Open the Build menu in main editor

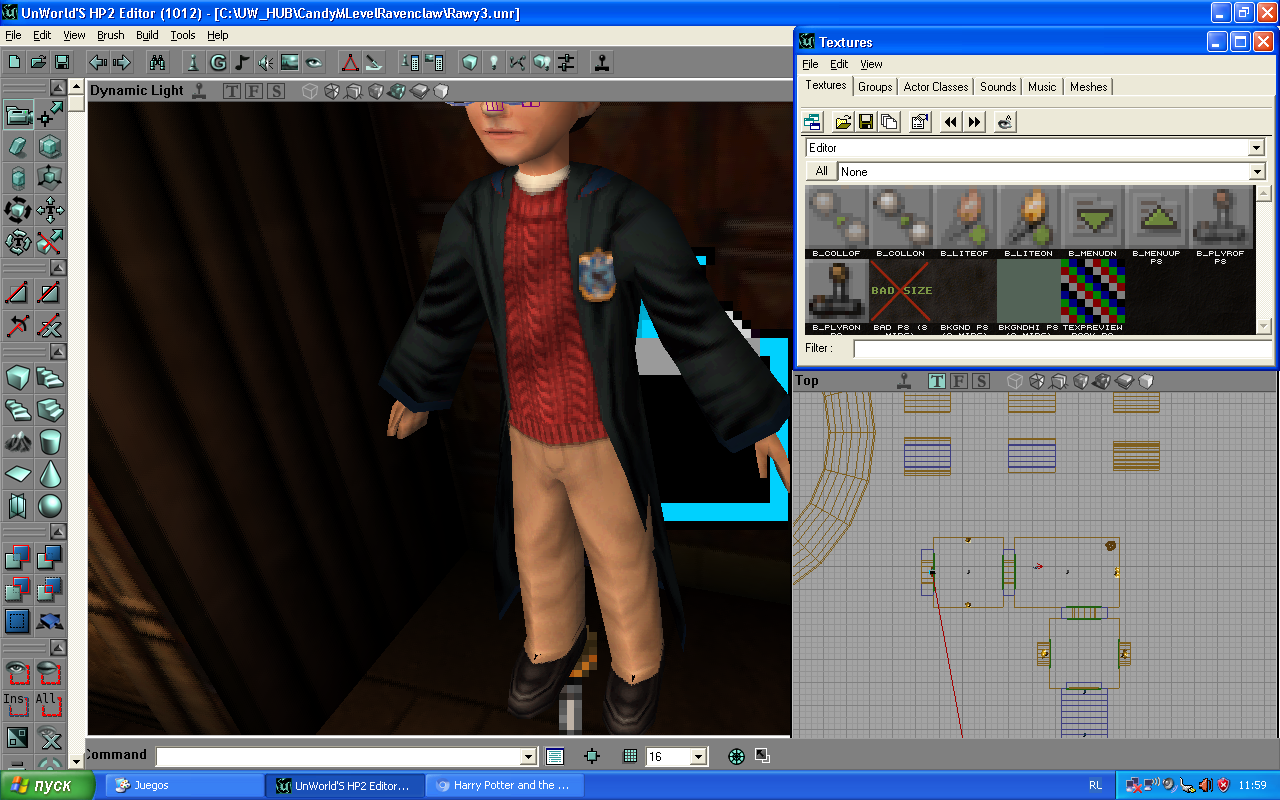(147, 35)
